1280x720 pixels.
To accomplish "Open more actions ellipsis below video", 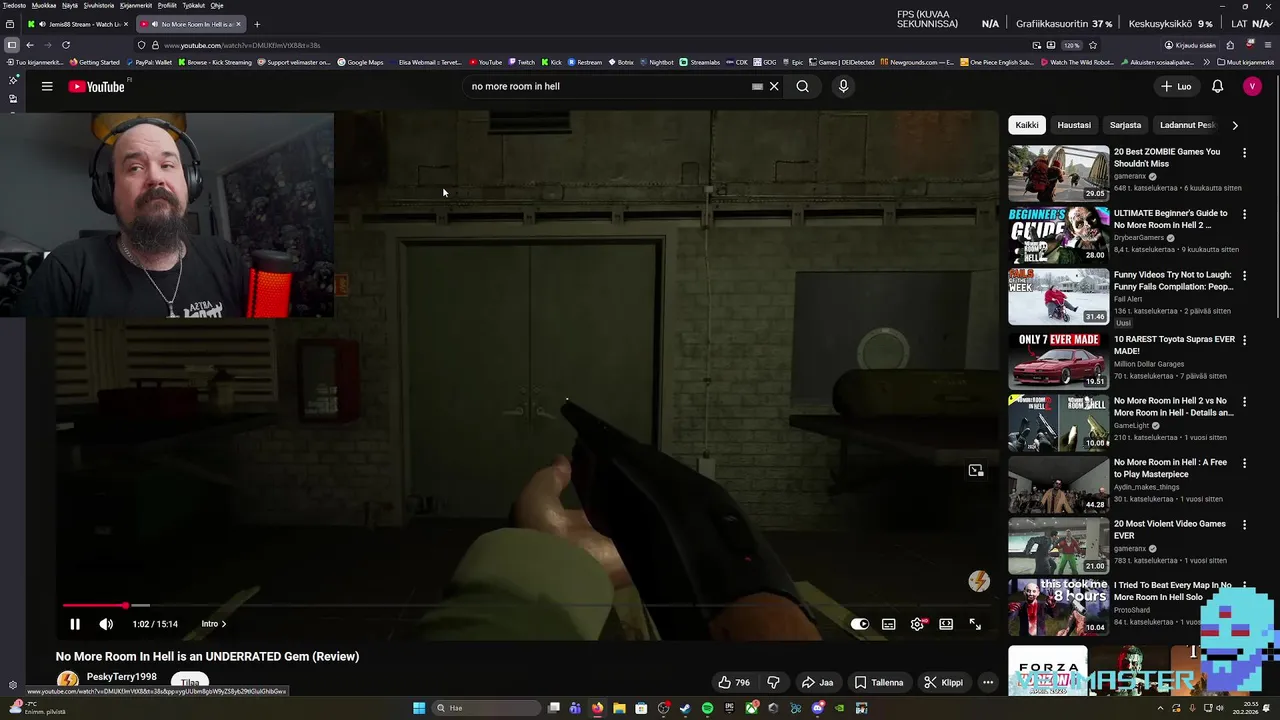I will (x=988, y=683).
